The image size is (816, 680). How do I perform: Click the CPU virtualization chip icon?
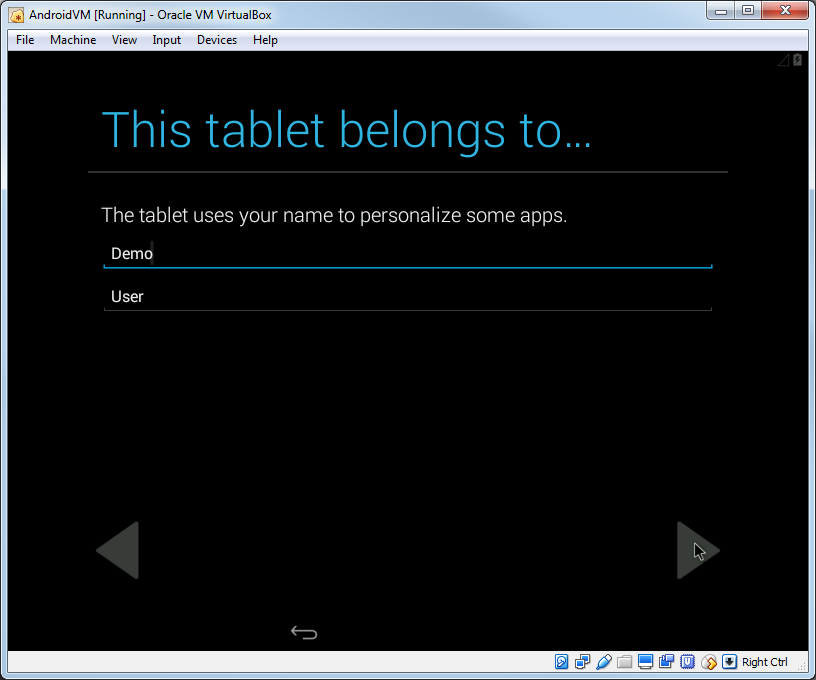coord(687,662)
